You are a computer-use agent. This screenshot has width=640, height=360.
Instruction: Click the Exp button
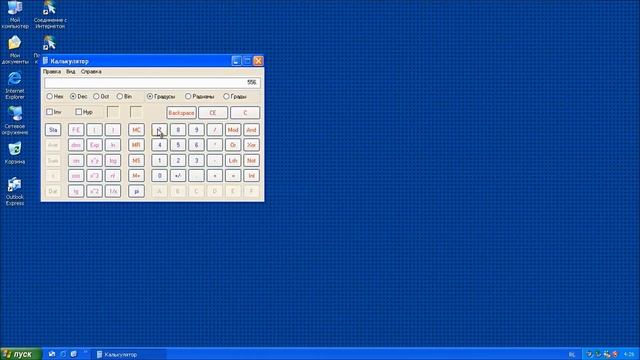coord(94,145)
